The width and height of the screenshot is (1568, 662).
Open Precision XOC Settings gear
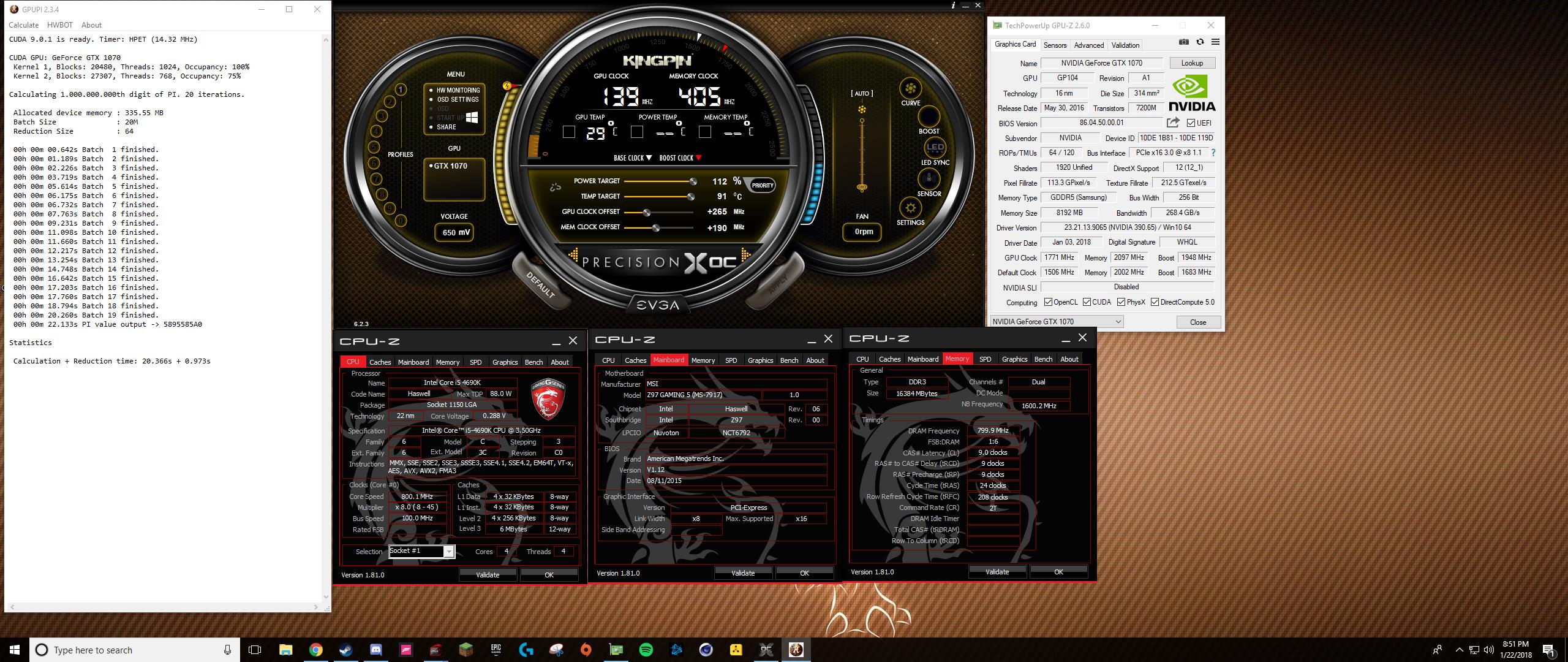(x=910, y=208)
